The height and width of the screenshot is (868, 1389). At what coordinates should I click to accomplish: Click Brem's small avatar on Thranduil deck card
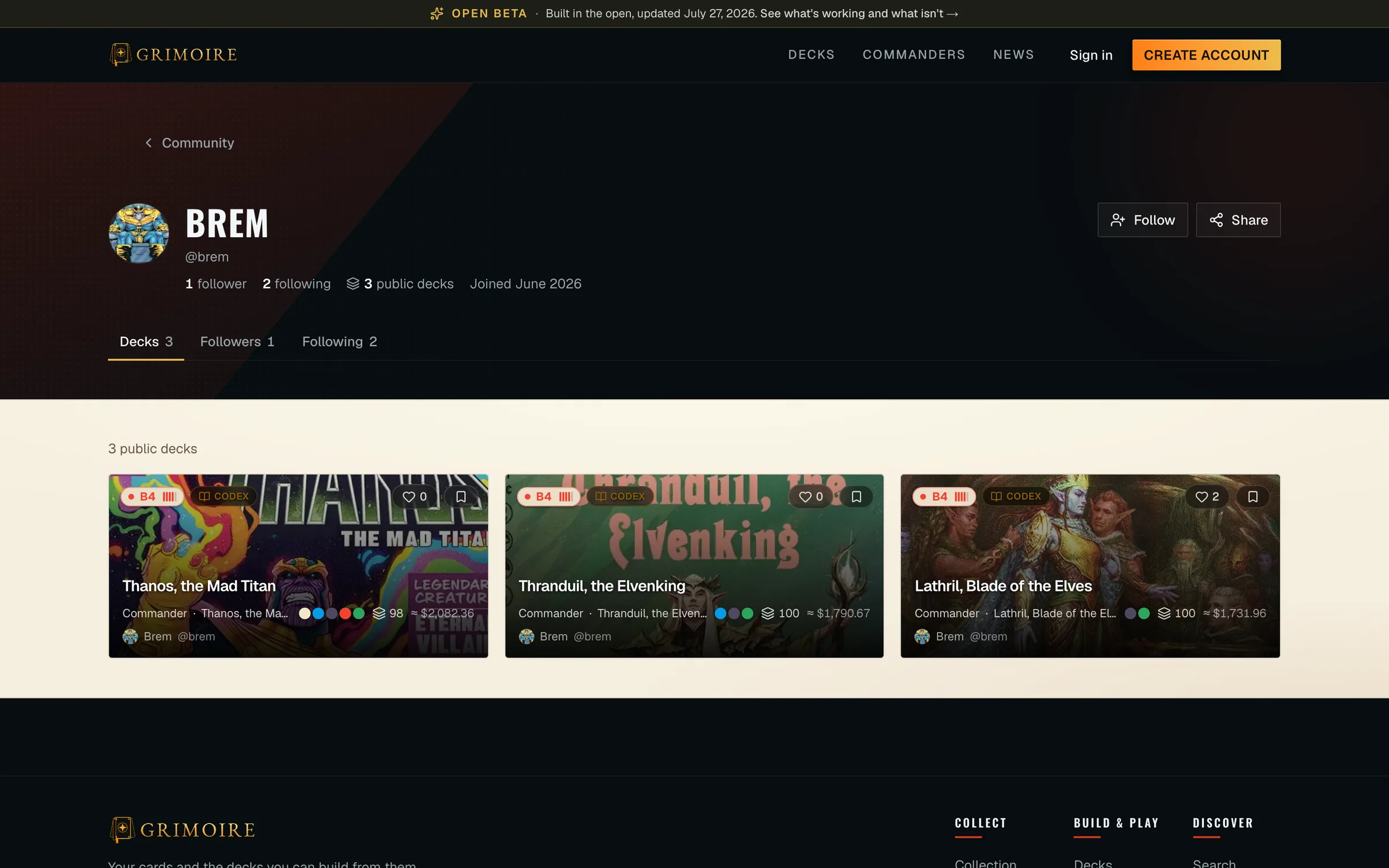point(527,637)
